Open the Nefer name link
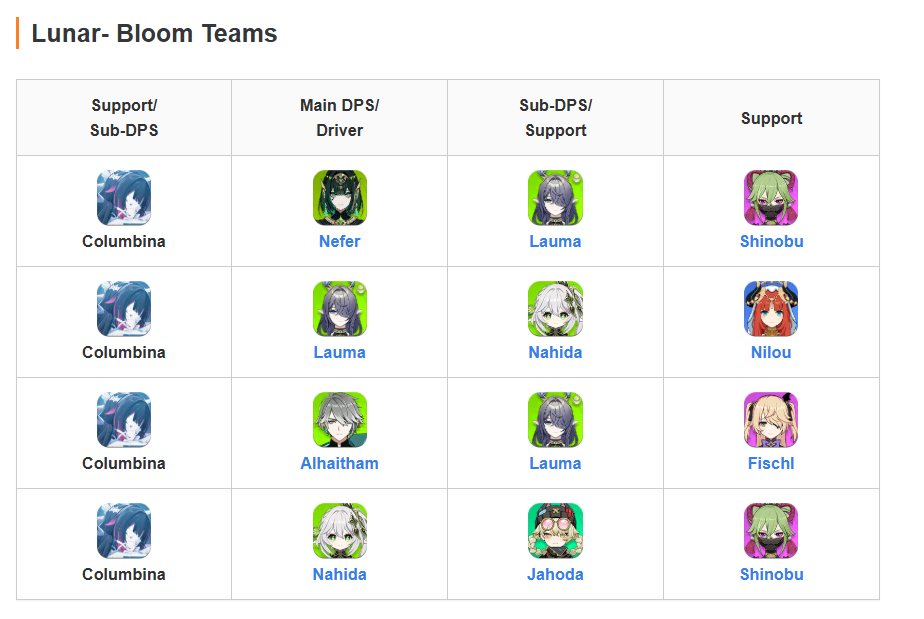924x619 pixels. pos(340,242)
